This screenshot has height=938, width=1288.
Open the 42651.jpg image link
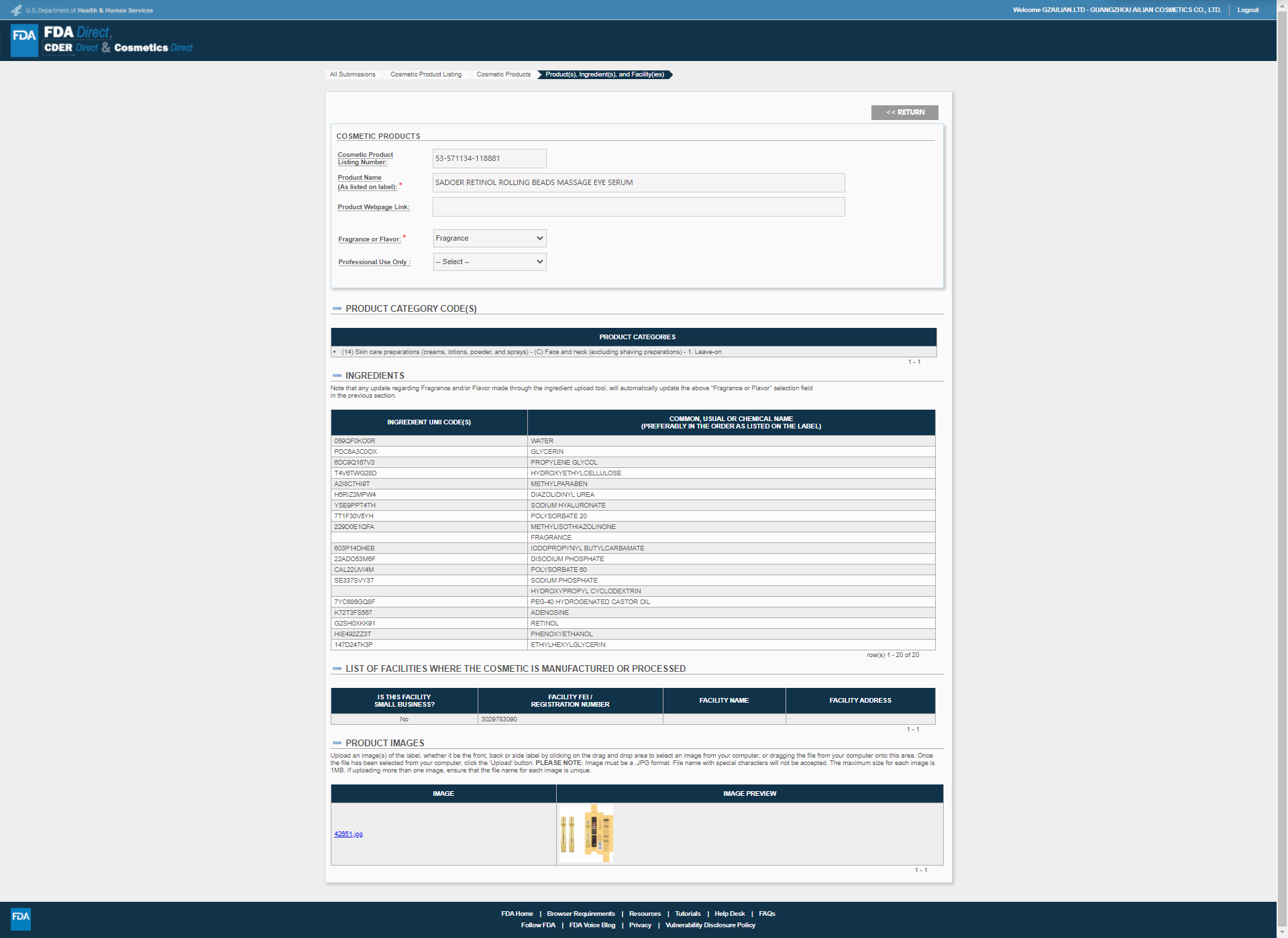coord(348,834)
